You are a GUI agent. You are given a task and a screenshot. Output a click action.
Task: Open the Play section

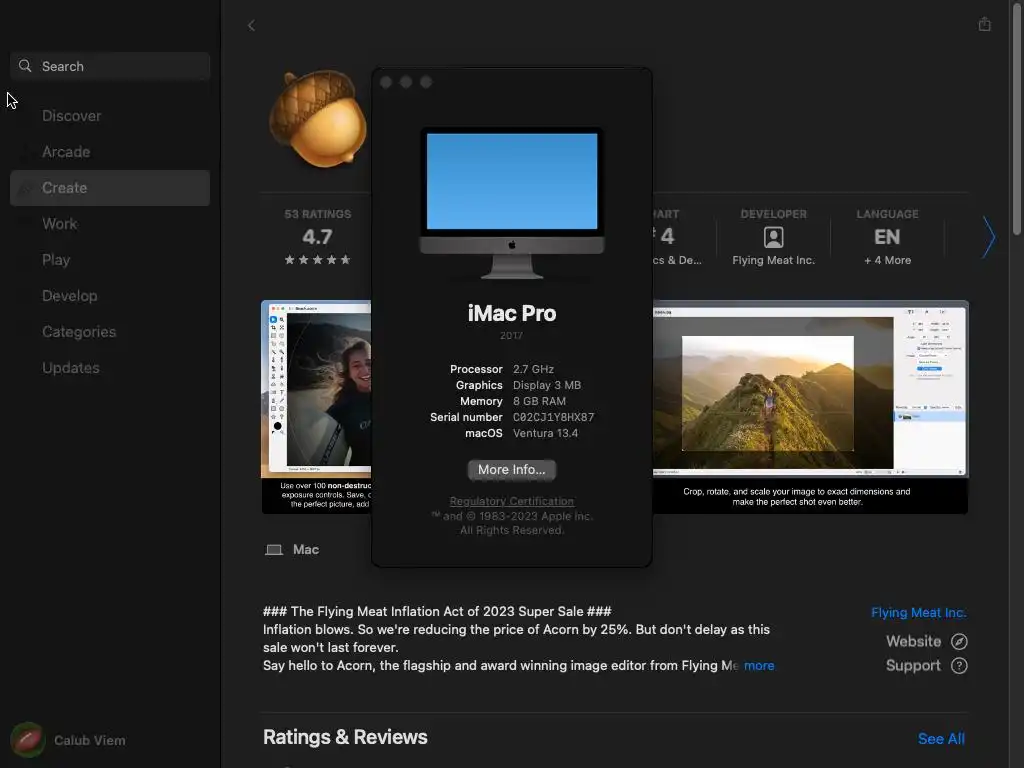point(56,260)
